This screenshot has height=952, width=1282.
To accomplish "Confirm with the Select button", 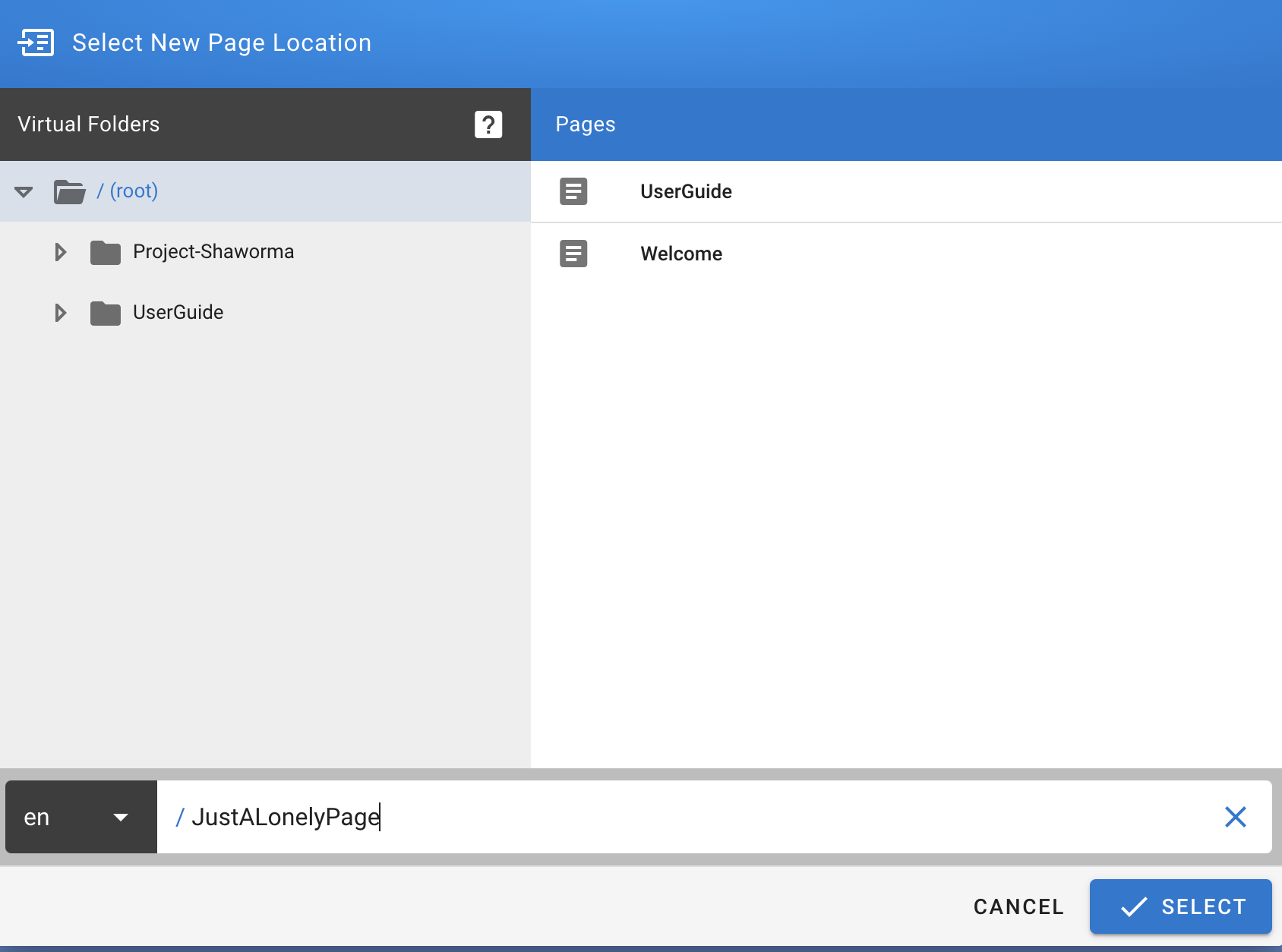I will point(1180,906).
